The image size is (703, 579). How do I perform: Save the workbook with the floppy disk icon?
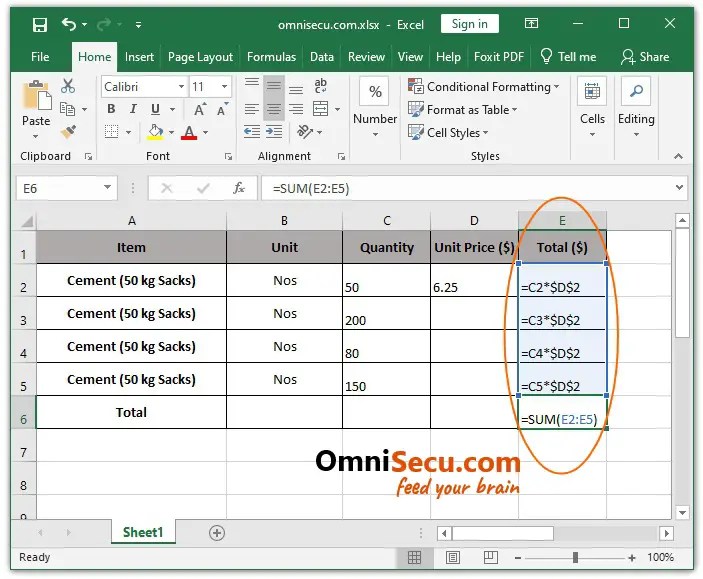[40, 25]
